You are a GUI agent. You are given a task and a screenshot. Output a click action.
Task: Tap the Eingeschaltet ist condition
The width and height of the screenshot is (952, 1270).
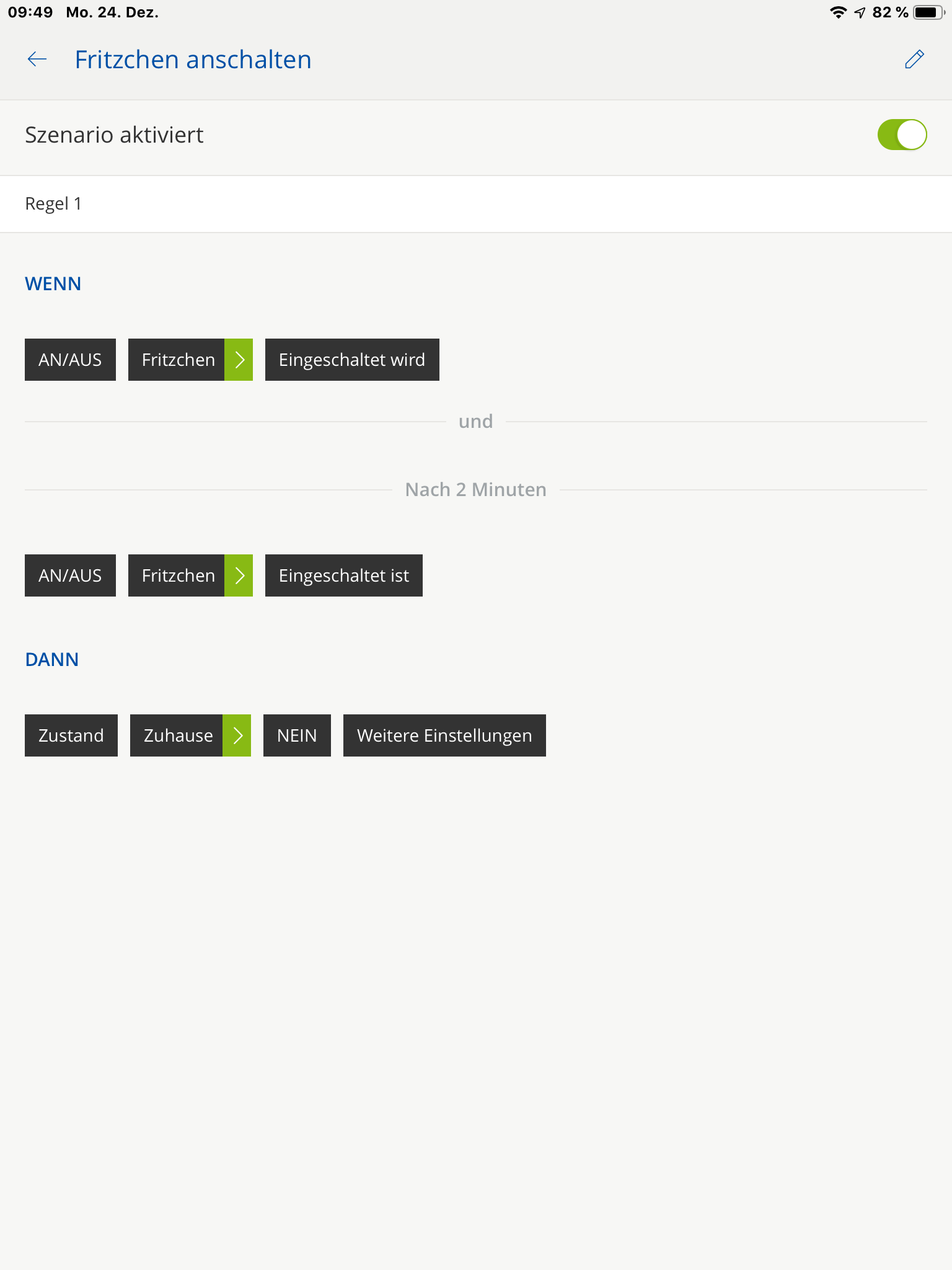(344, 575)
